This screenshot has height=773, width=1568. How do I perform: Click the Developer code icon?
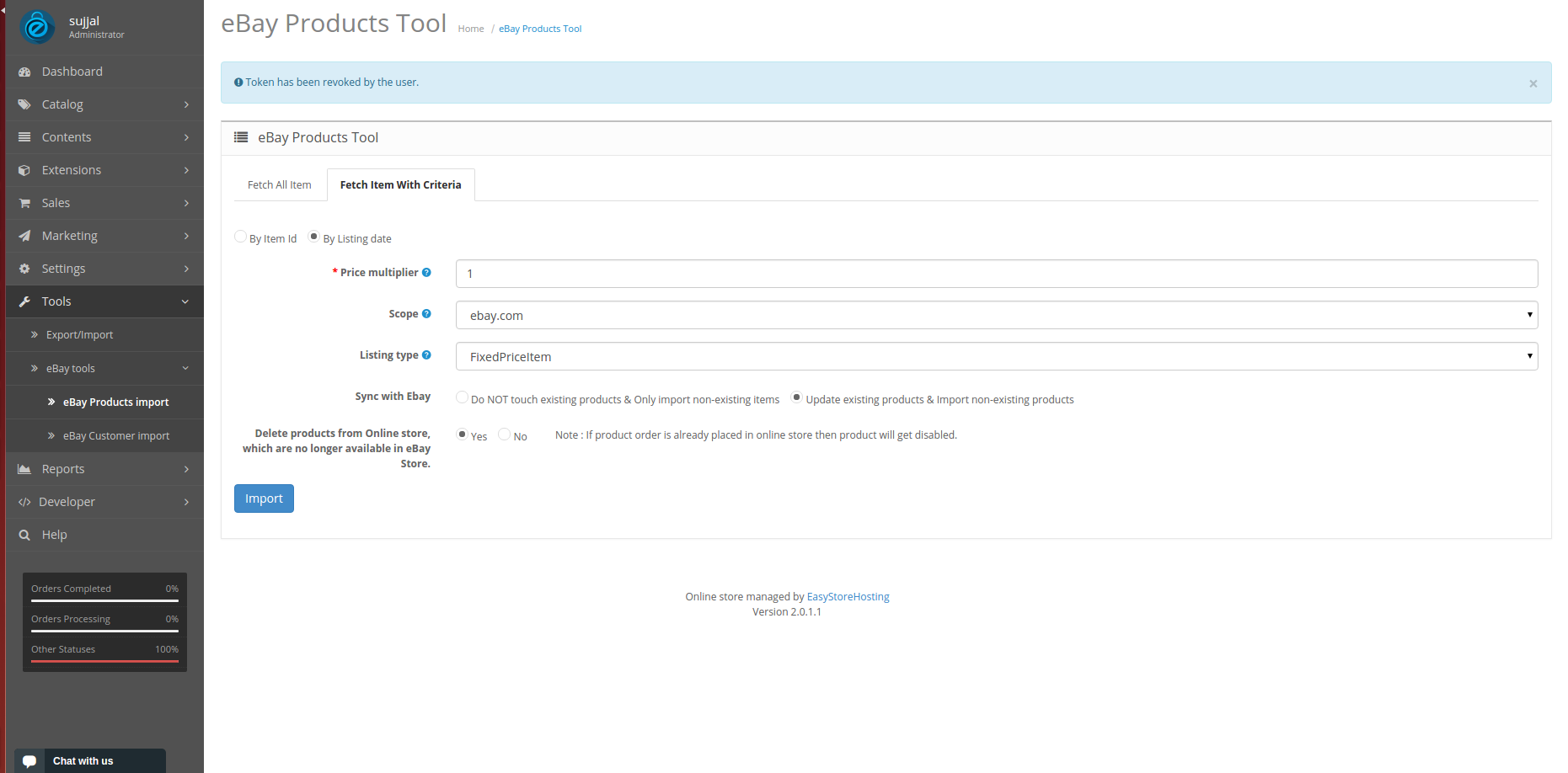tap(24, 502)
